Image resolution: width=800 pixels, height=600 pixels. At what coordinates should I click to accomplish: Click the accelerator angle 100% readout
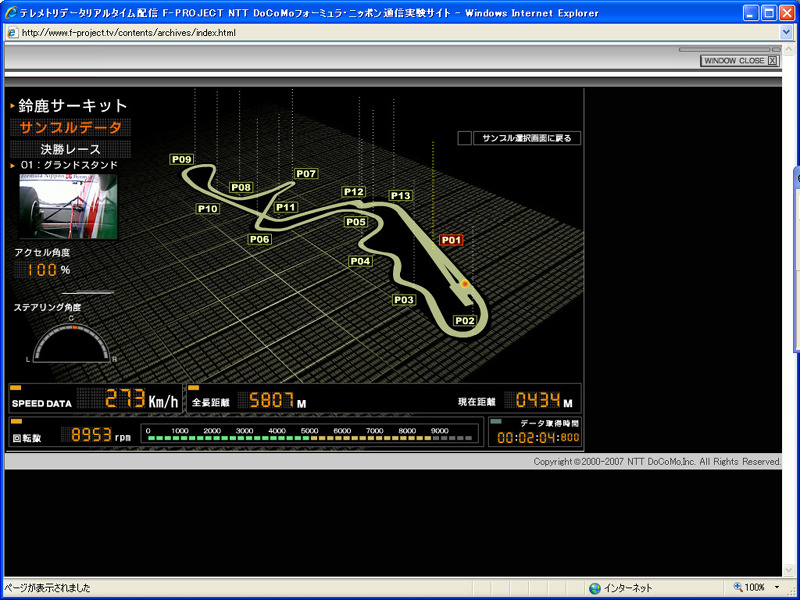point(43,270)
